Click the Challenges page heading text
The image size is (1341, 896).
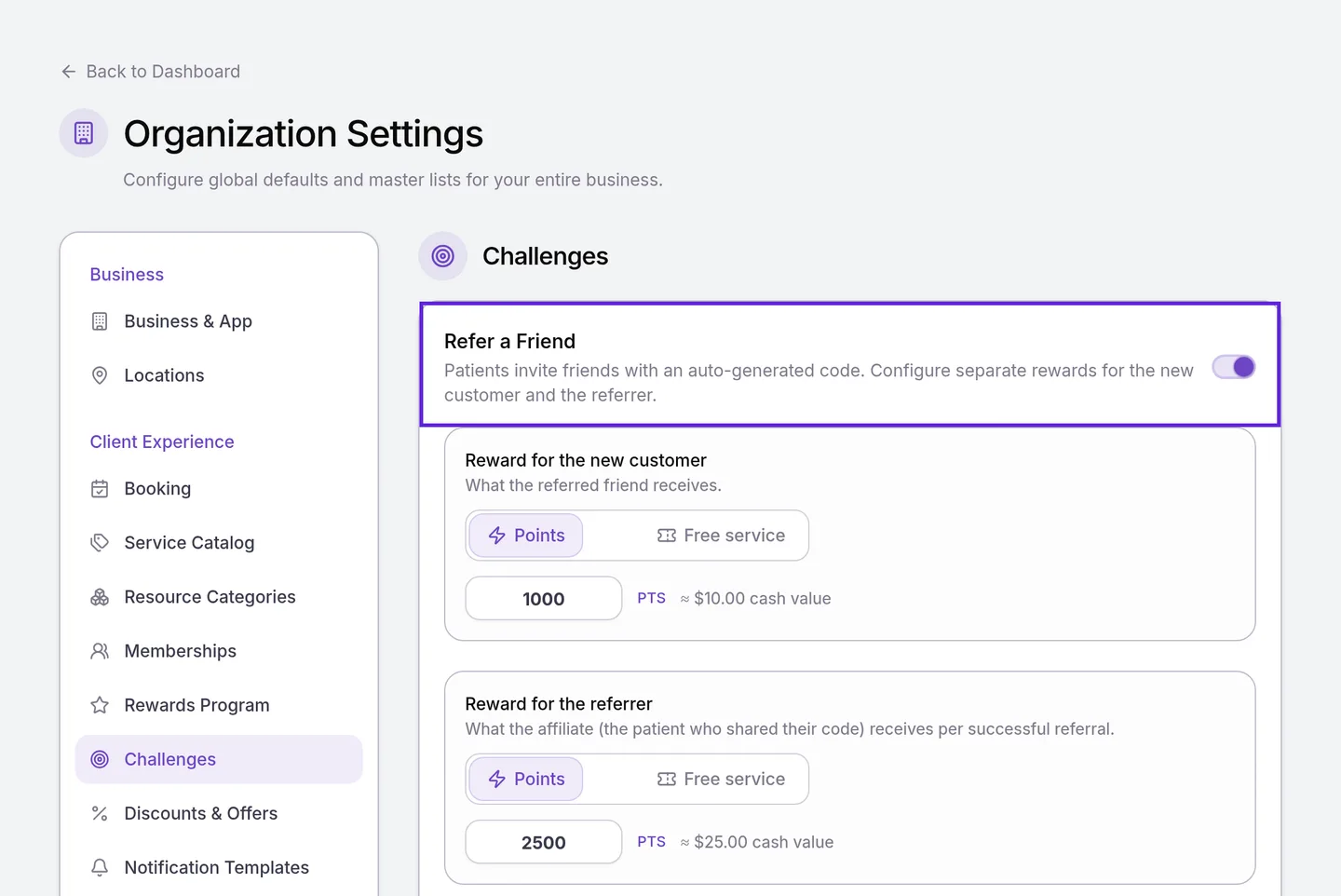[545, 256]
